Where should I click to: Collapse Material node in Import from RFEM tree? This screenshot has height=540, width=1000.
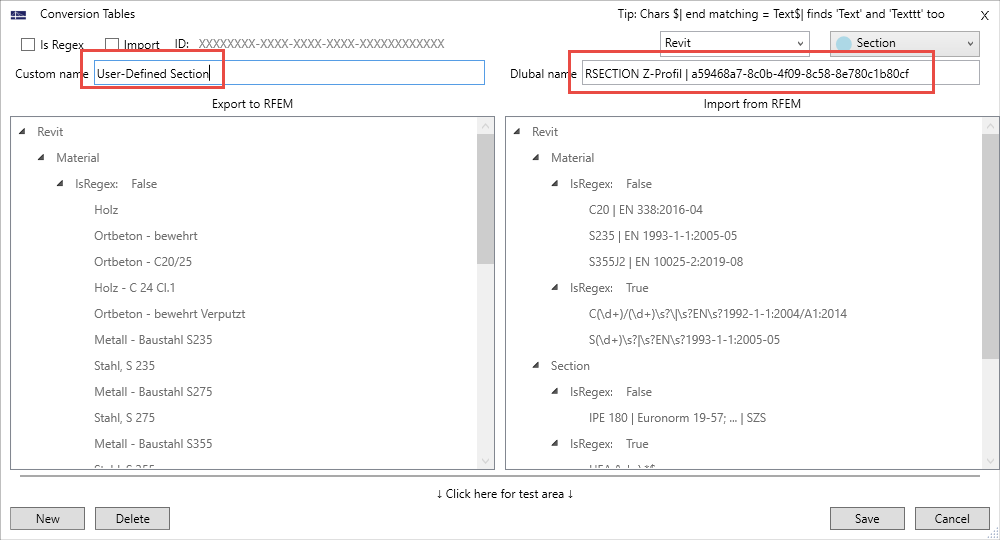point(536,157)
